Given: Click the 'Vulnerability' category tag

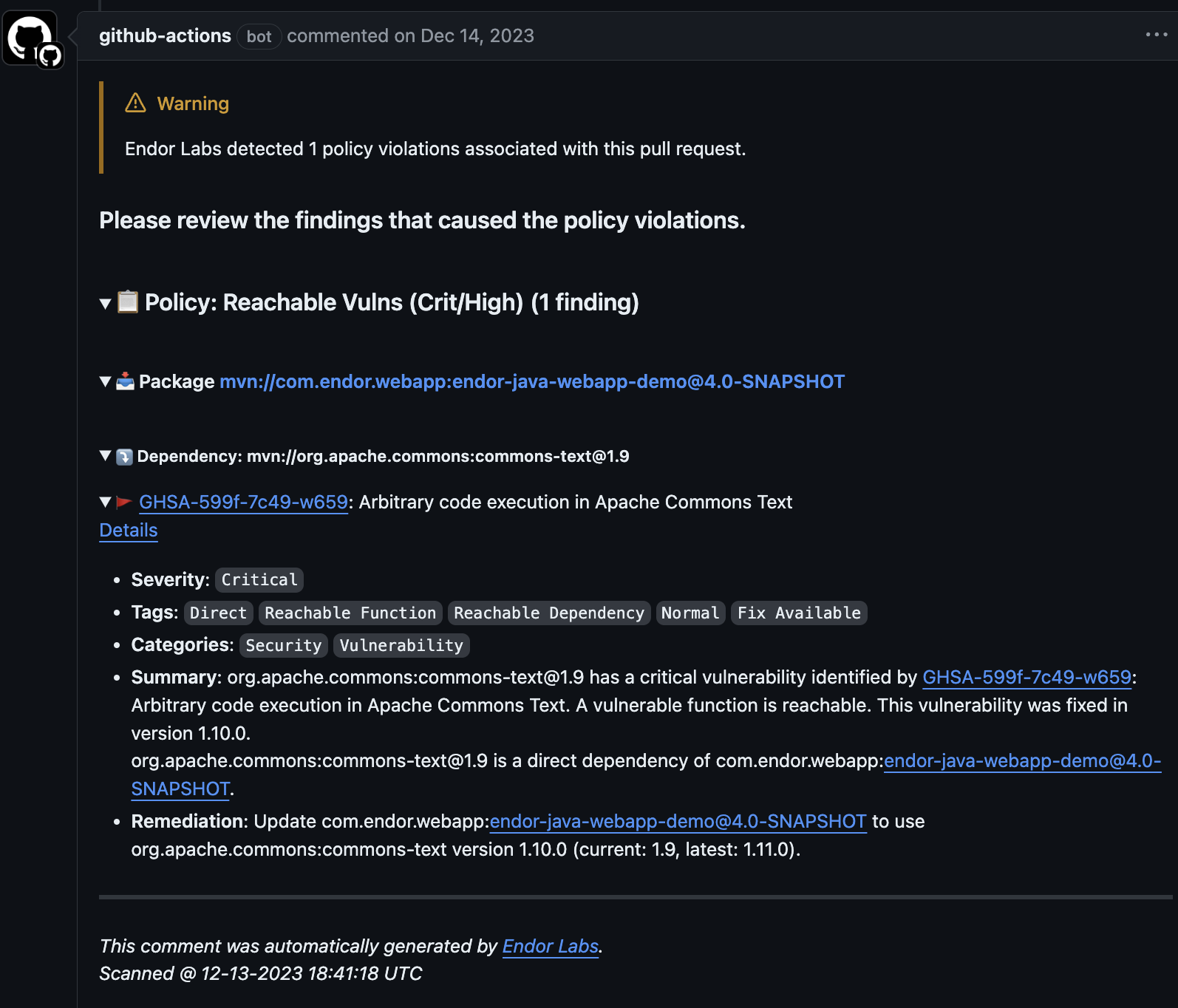Looking at the screenshot, I should tap(401, 645).
